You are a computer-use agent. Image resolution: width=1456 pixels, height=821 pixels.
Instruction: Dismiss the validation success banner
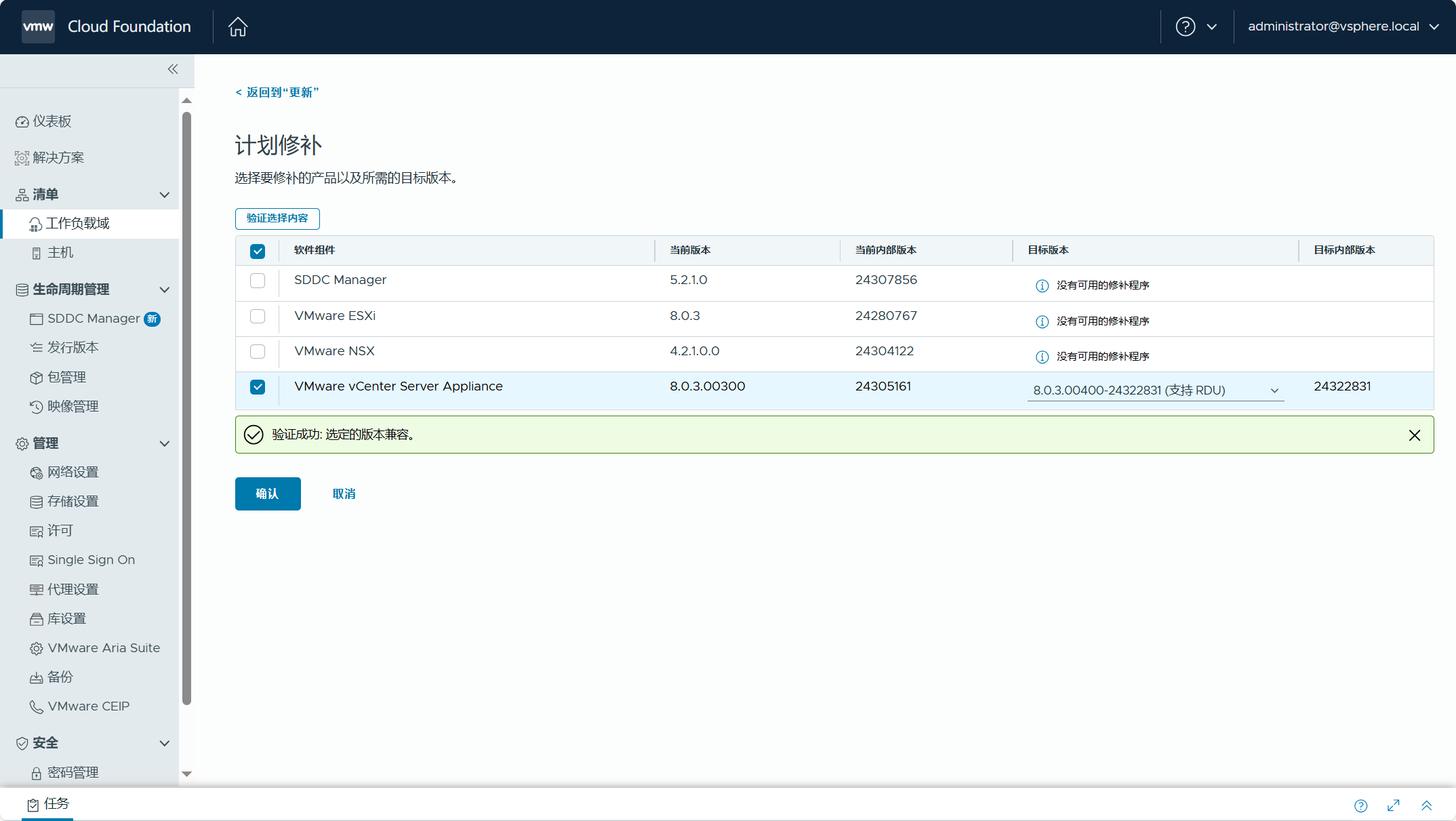pos(1415,435)
